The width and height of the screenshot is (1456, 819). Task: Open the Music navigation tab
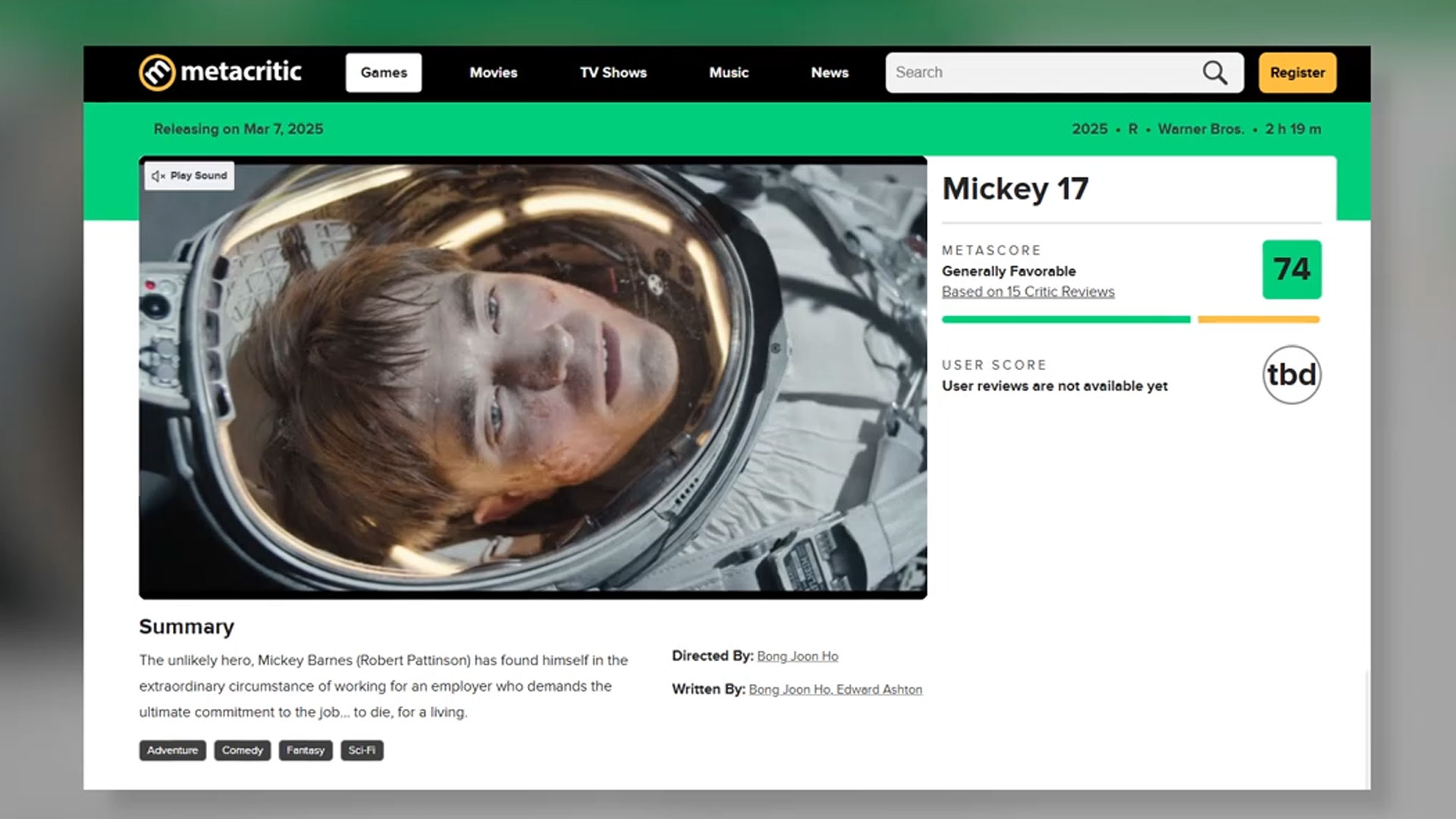click(x=729, y=73)
